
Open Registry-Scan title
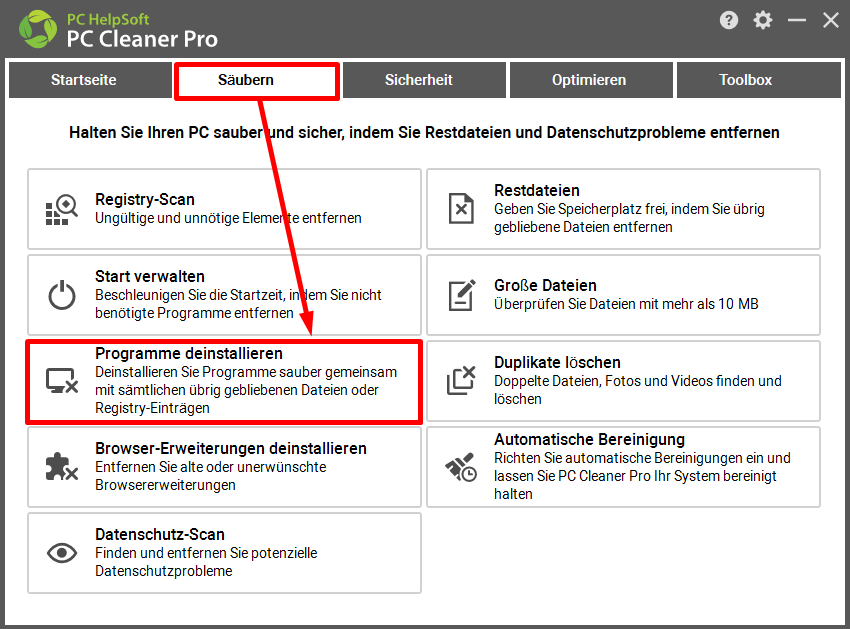(145, 200)
